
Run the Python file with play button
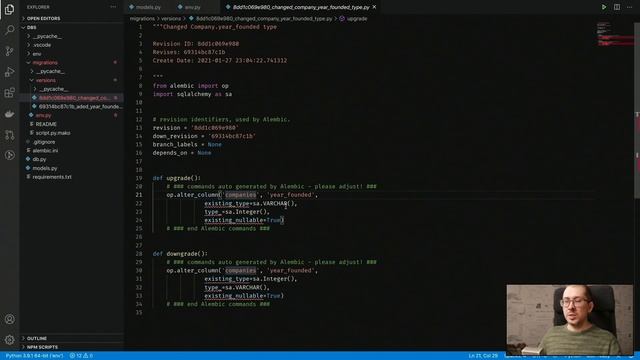point(604,7)
